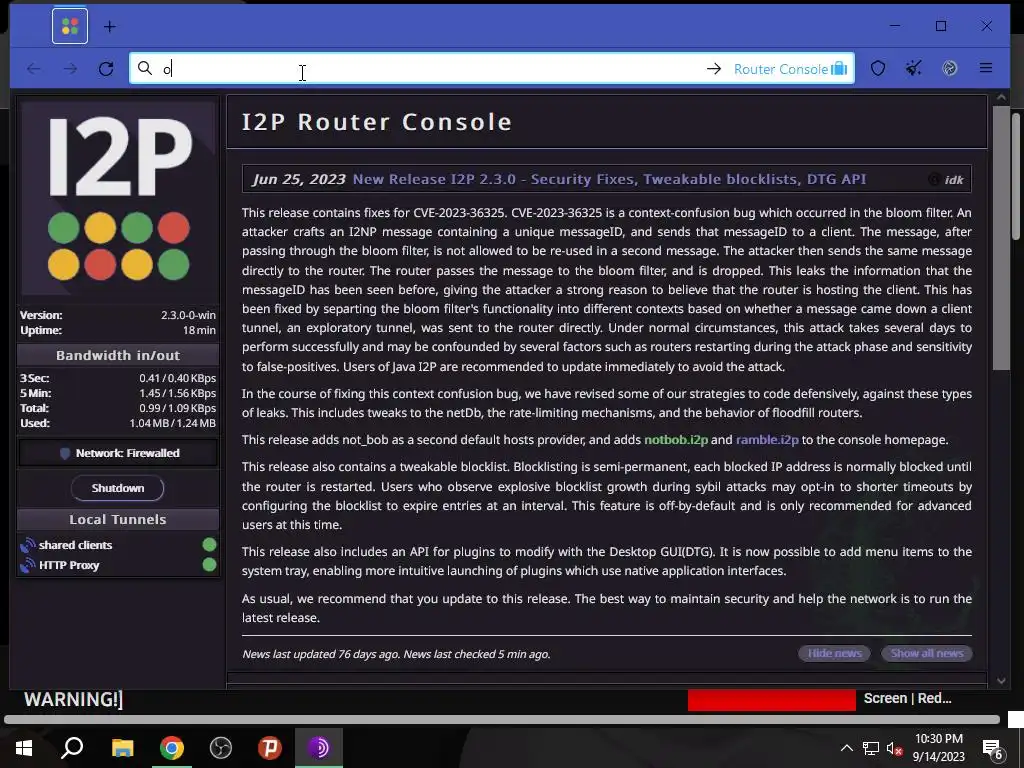The height and width of the screenshot is (768, 1024).
Task: Click the broom new identity icon
Action: pyautogui.click(x=914, y=68)
